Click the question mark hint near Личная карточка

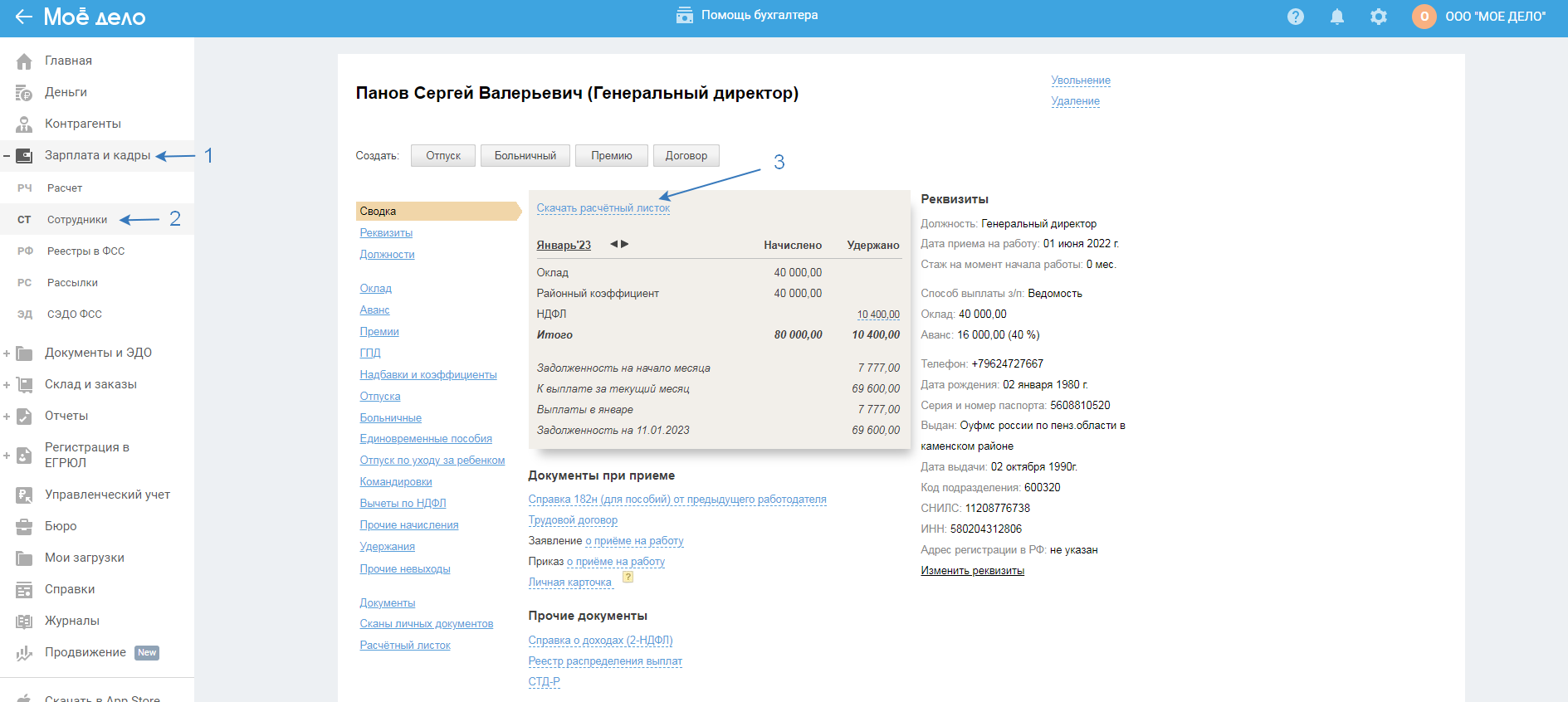[x=628, y=578]
